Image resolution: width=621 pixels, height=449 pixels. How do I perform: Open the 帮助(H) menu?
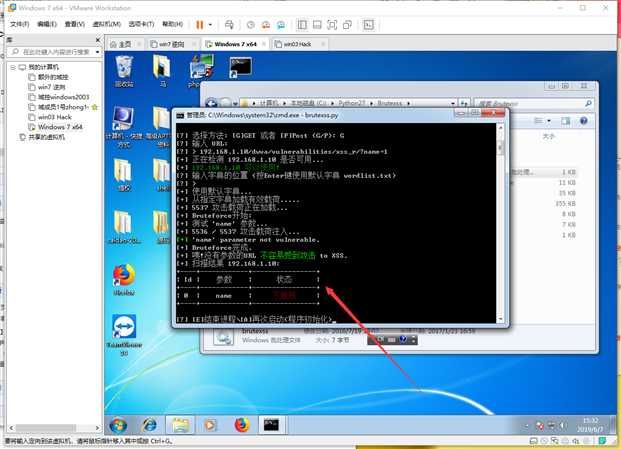(173, 24)
